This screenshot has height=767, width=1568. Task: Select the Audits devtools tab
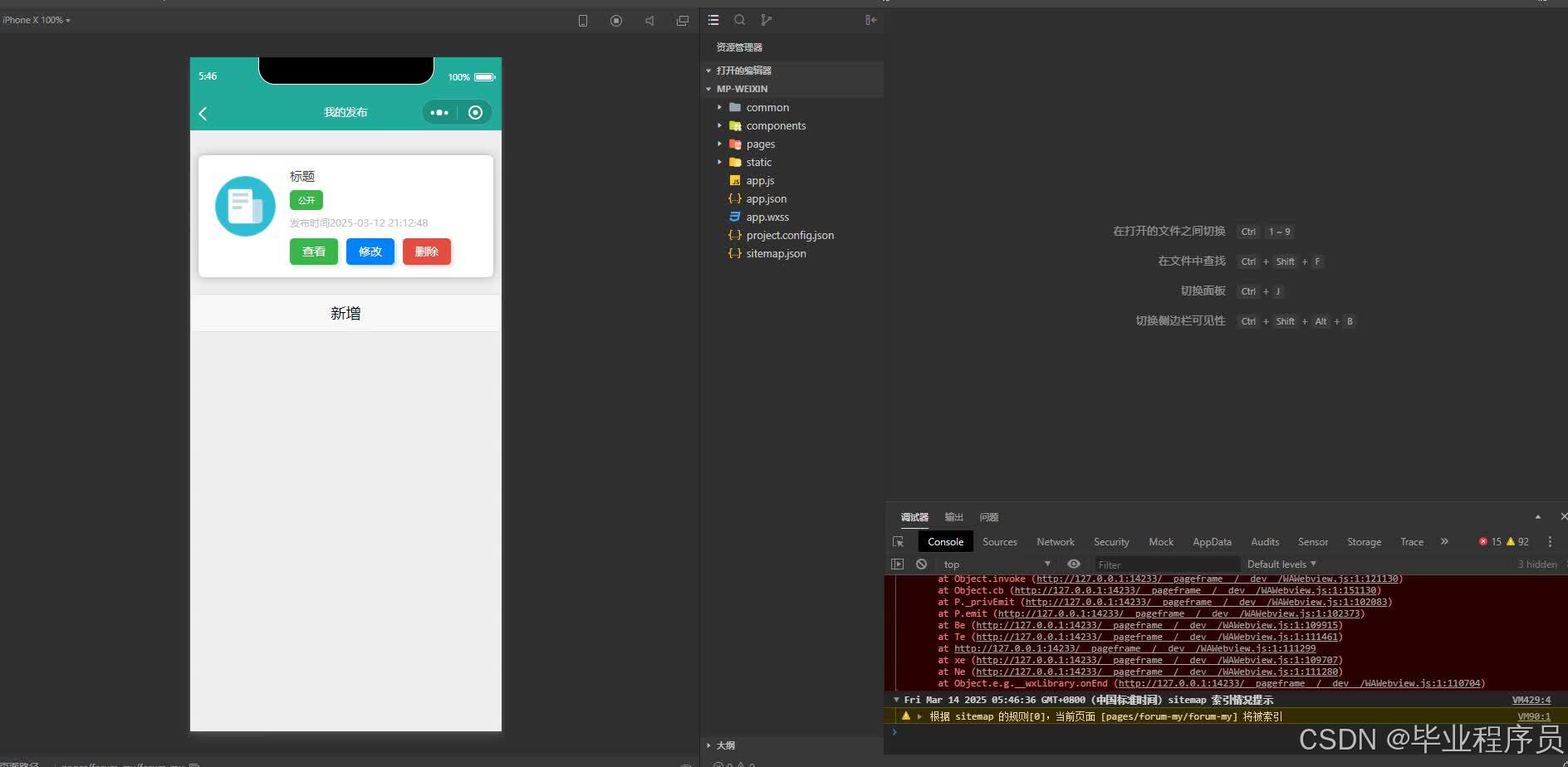point(1265,541)
